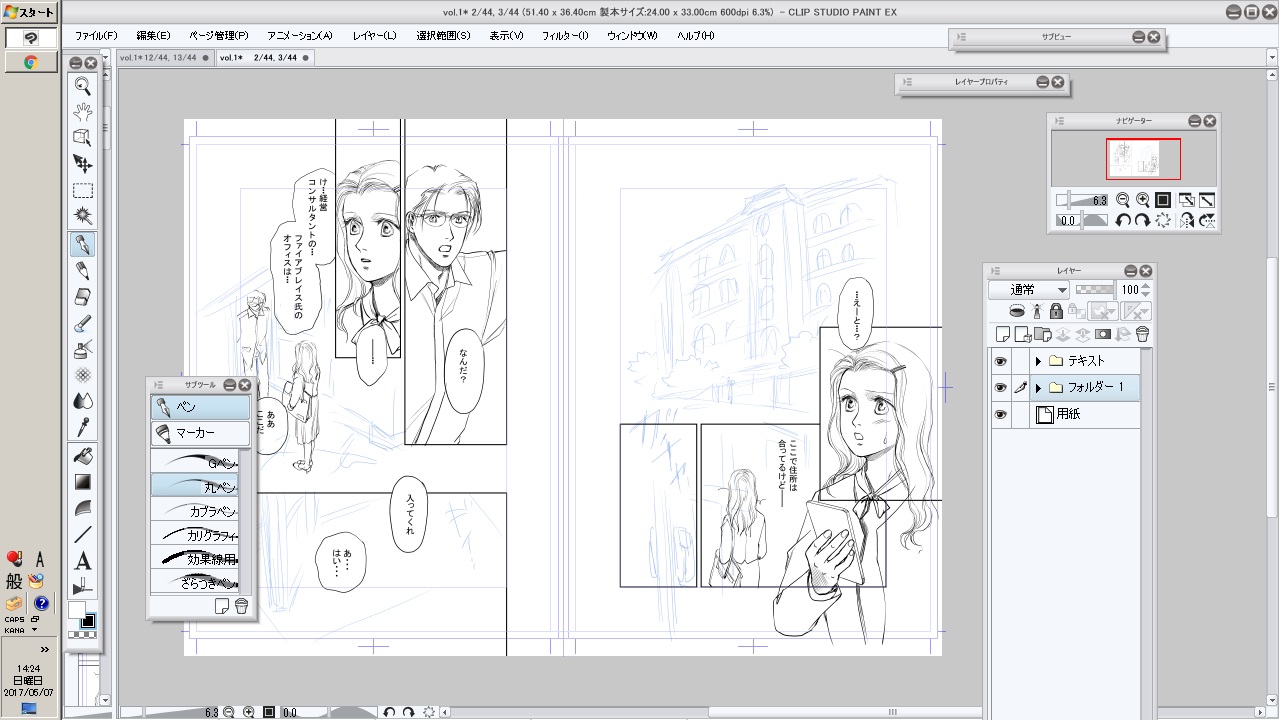1280x720 pixels.
Task: Switch to the vol.1 12/44, 13/44 tab
Action: (160, 58)
